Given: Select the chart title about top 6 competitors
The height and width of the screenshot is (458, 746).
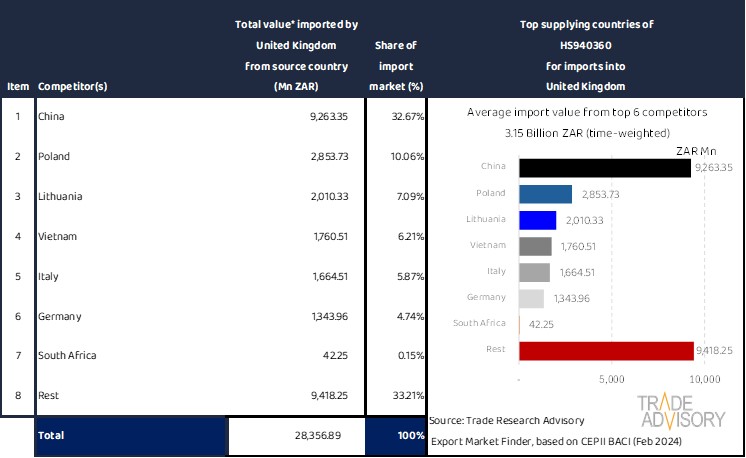Looking at the screenshot, I should (x=586, y=113).
